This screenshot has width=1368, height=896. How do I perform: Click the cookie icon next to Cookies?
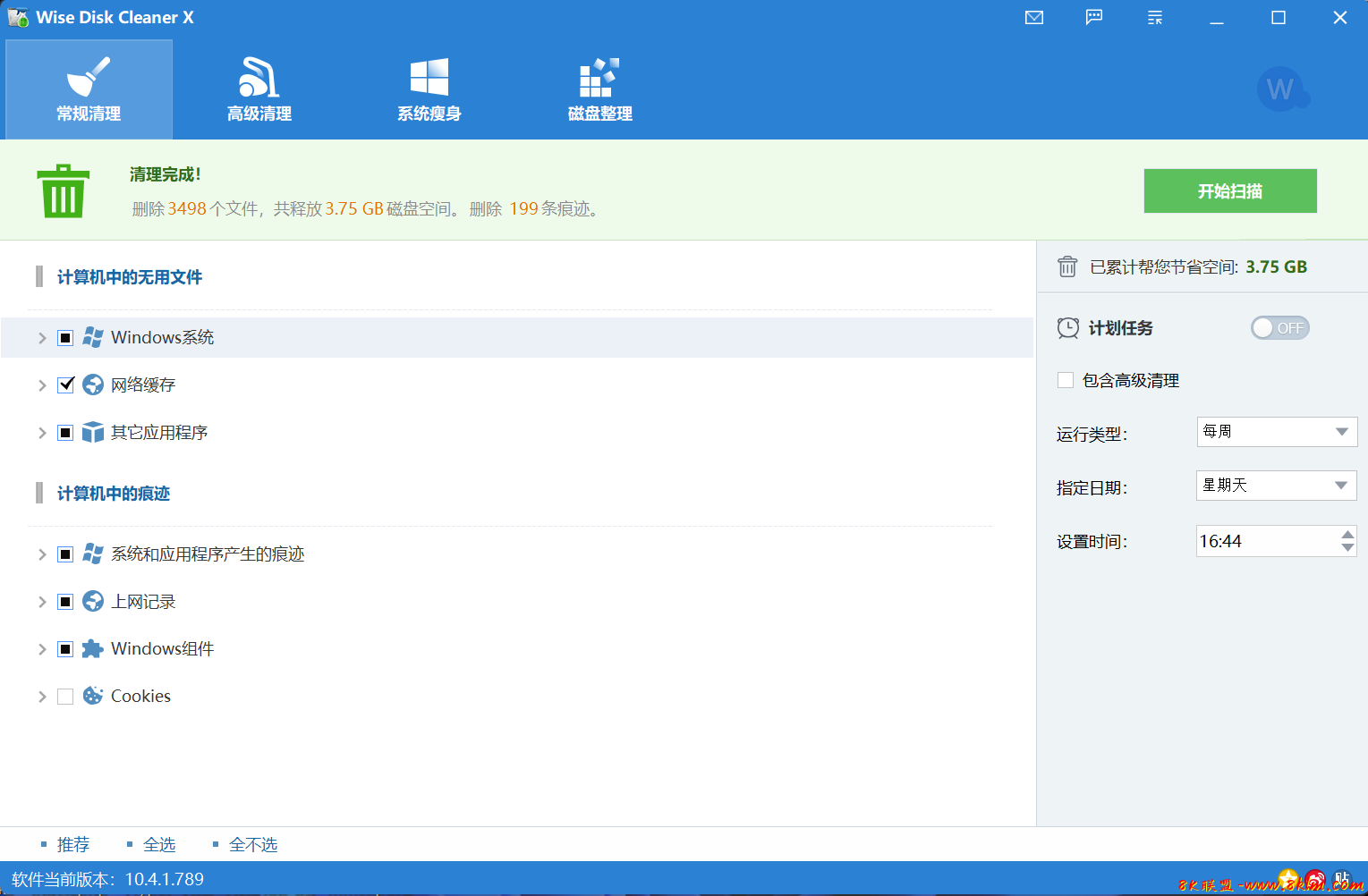pos(93,696)
